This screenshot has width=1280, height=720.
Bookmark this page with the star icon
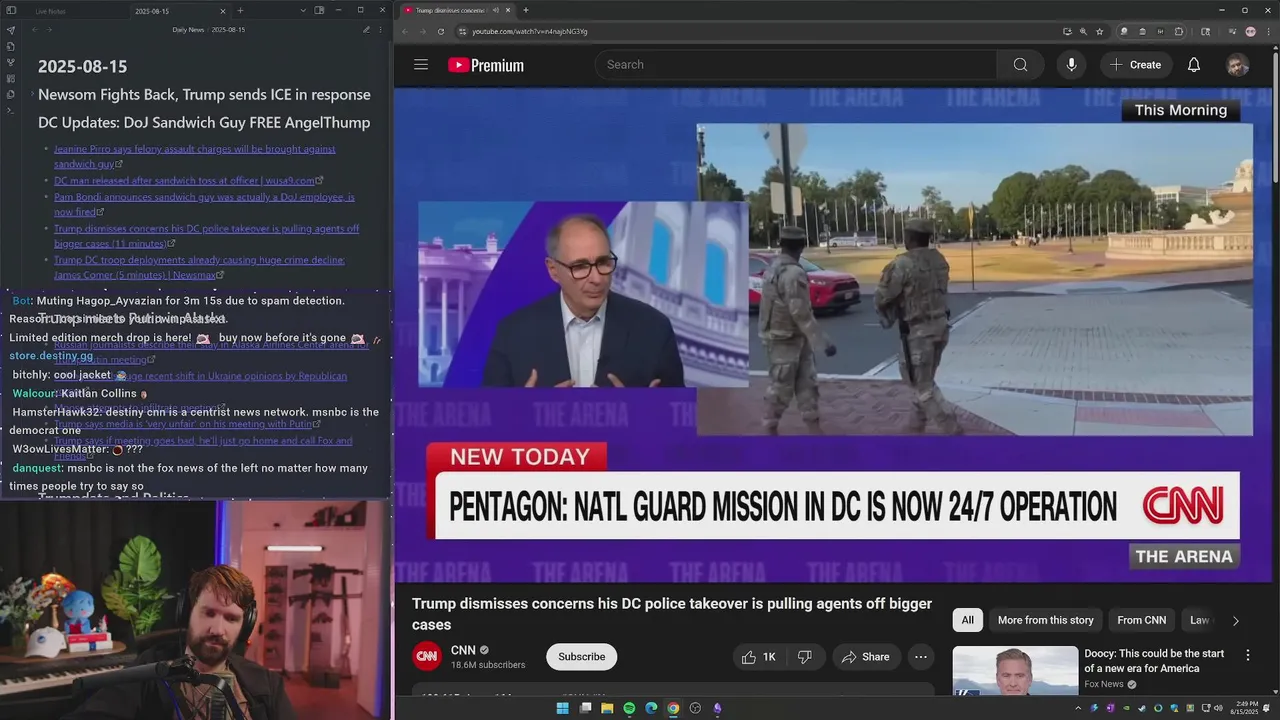1099,31
